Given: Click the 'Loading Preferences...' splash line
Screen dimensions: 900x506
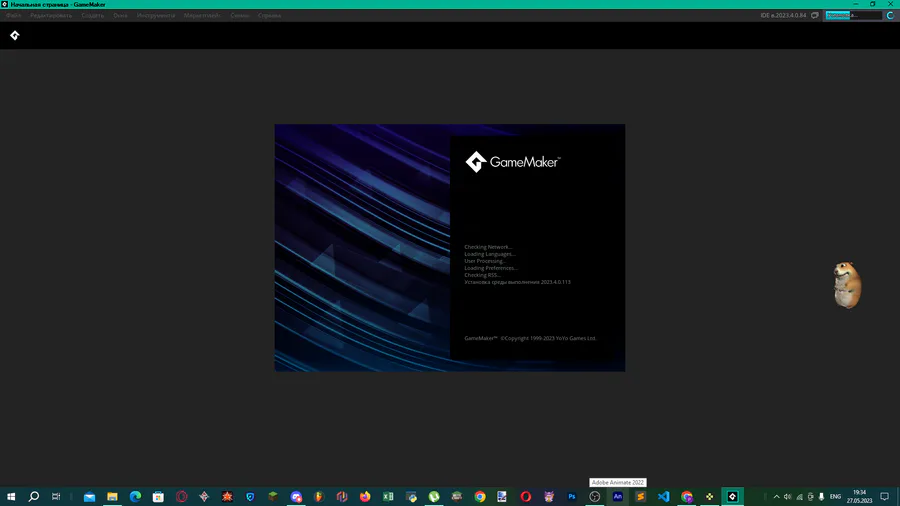Looking at the screenshot, I should (x=491, y=268).
